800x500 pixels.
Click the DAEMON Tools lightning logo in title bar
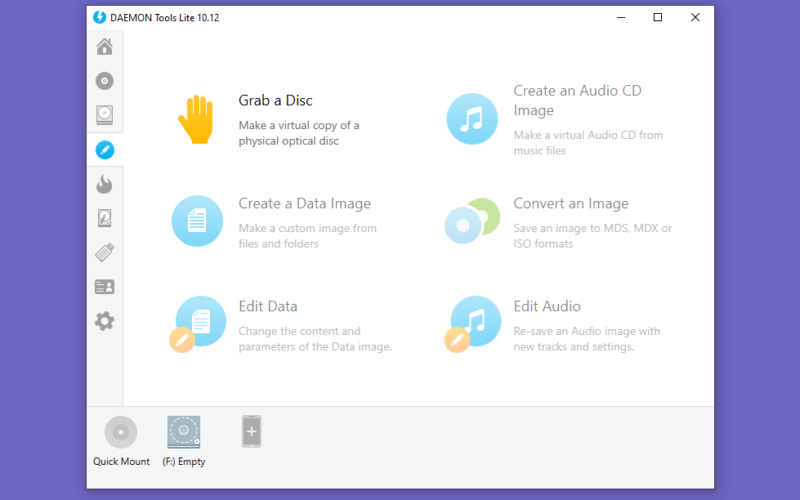[x=99, y=17]
